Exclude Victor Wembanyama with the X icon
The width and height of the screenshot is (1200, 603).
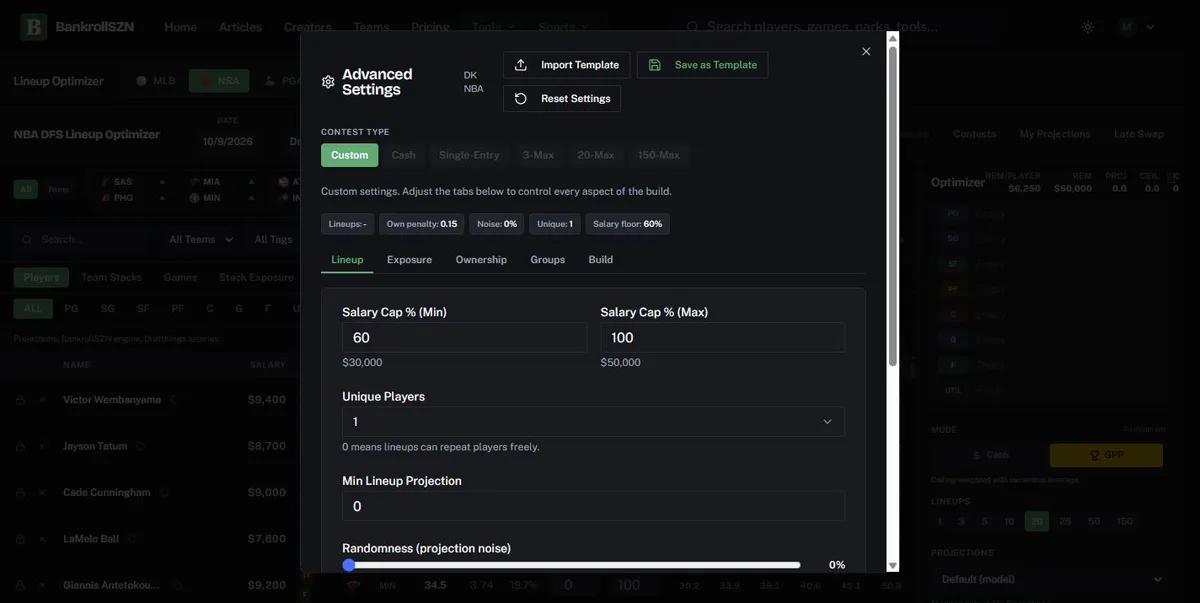coord(42,400)
